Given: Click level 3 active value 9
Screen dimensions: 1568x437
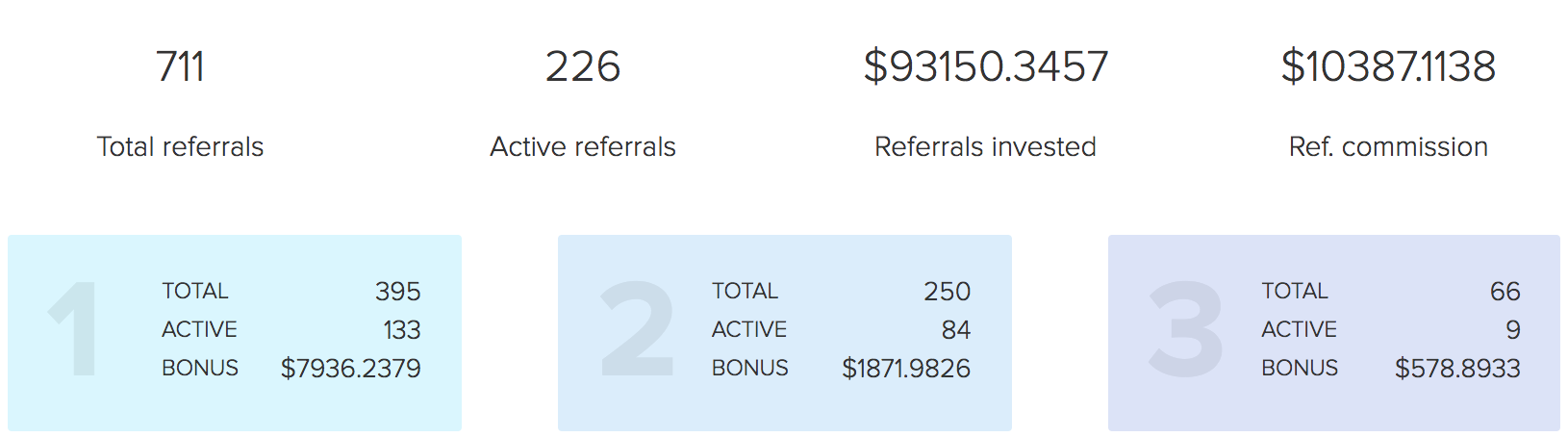Looking at the screenshot, I should (x=1513, y=329).
